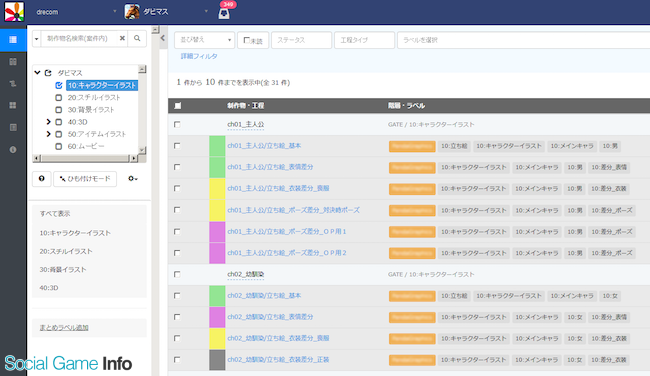Open the drecom company dropdown
The width and height of the screenshot is (650, 376).
click(x=75, y=12)
